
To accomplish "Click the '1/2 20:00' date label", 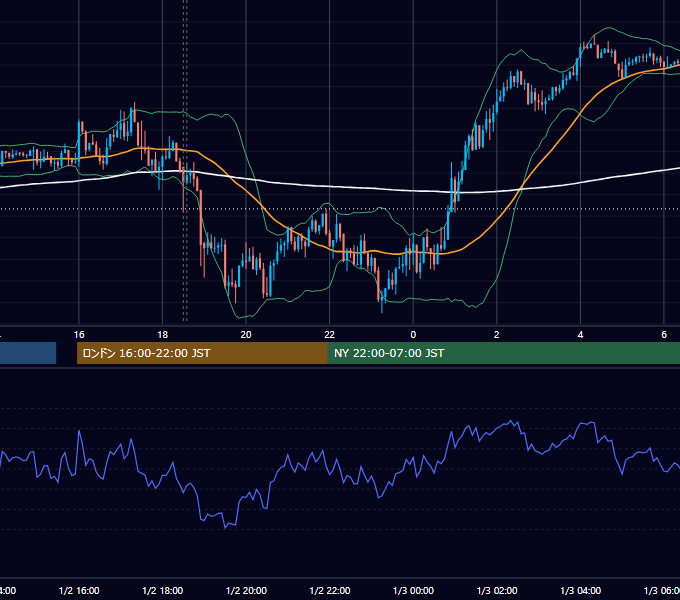I will [x=246, y=591].
